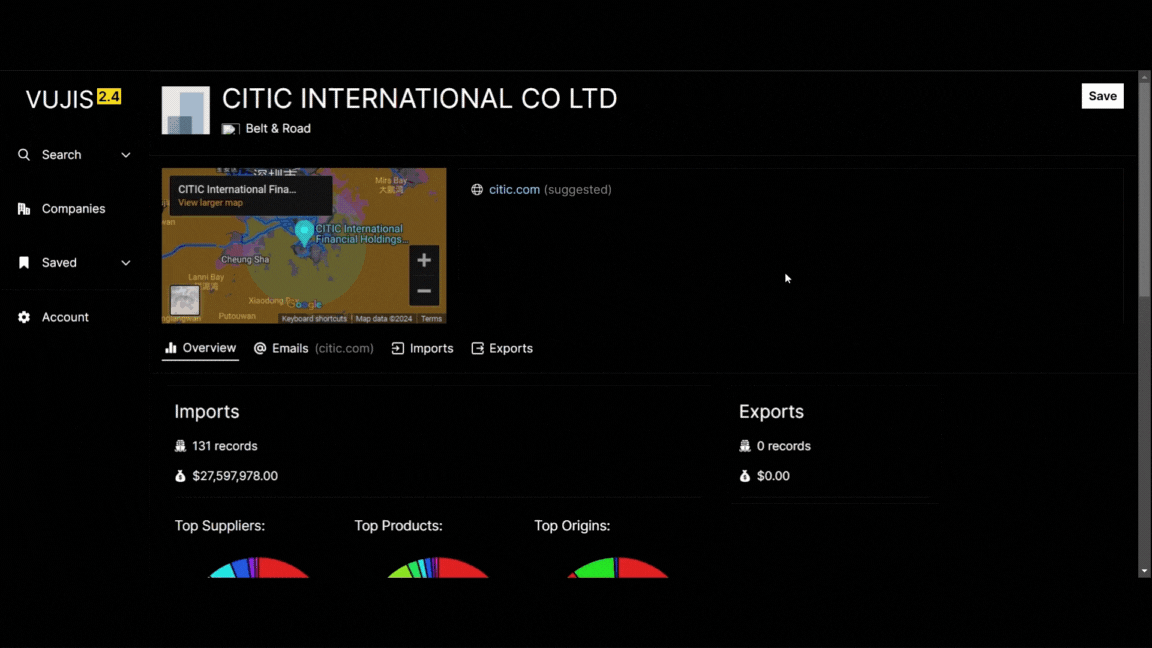This screenshot has width=1152, height=648.
Task: Click the Top Suppliers label
Action: click(220, 526)
